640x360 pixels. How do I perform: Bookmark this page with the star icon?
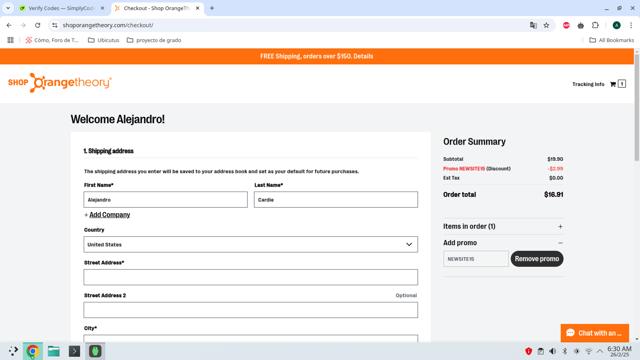coord(546,25)
